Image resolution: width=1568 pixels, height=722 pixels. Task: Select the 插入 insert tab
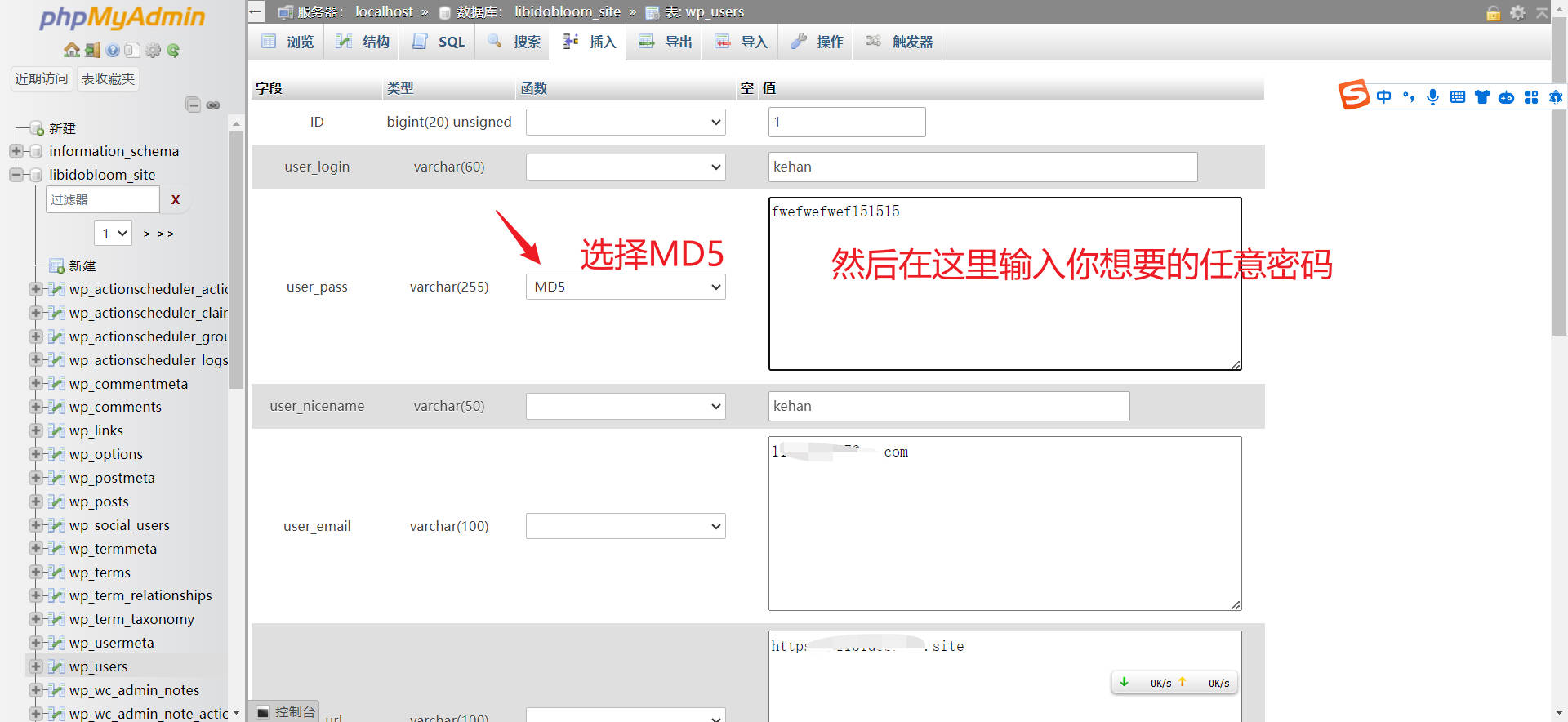[589, 42]
